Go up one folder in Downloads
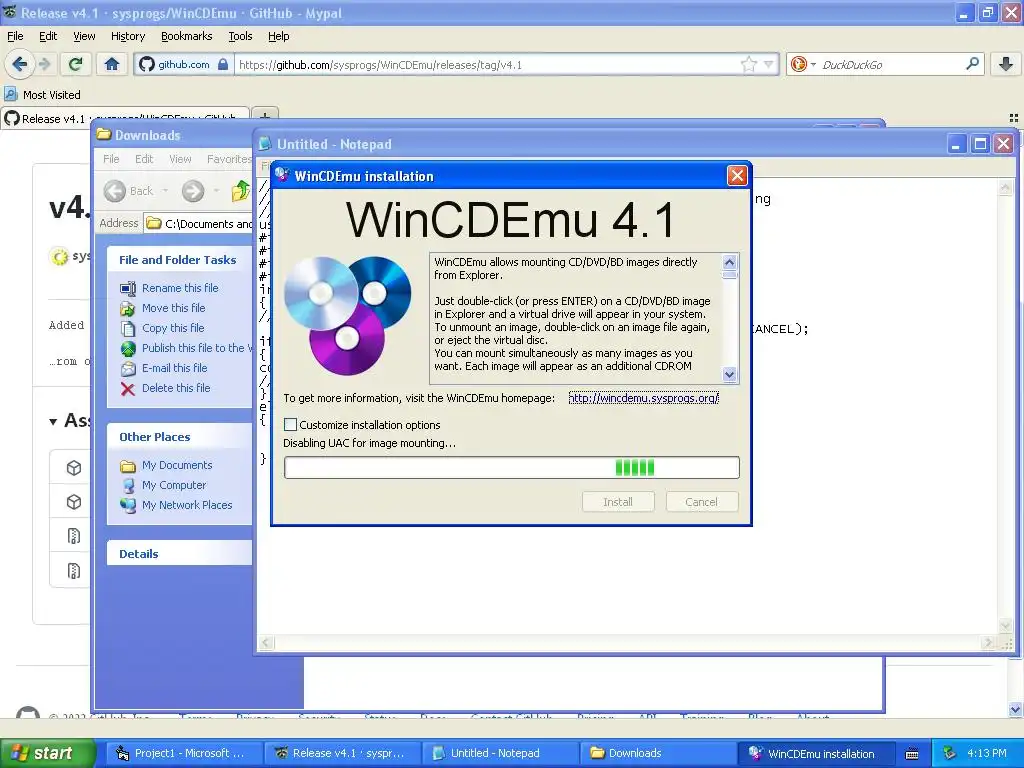 pyautogui.click(x=240, y=191)
